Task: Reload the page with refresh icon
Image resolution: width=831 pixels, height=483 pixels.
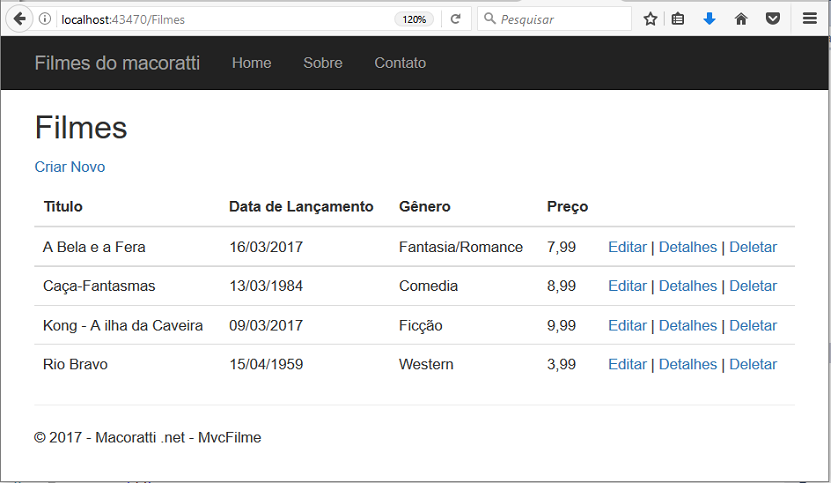Action: 455,19
